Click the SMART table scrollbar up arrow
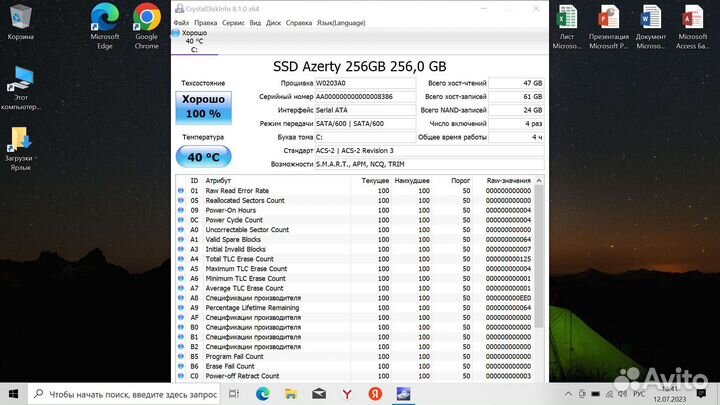Viewport: 720px width, 405px height. pos(539,180)
